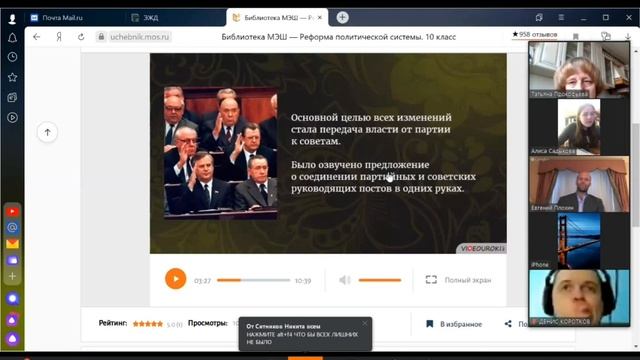Rate lesson using the stars
Viewport: 640px width, 360px height.
pos(148,324)
